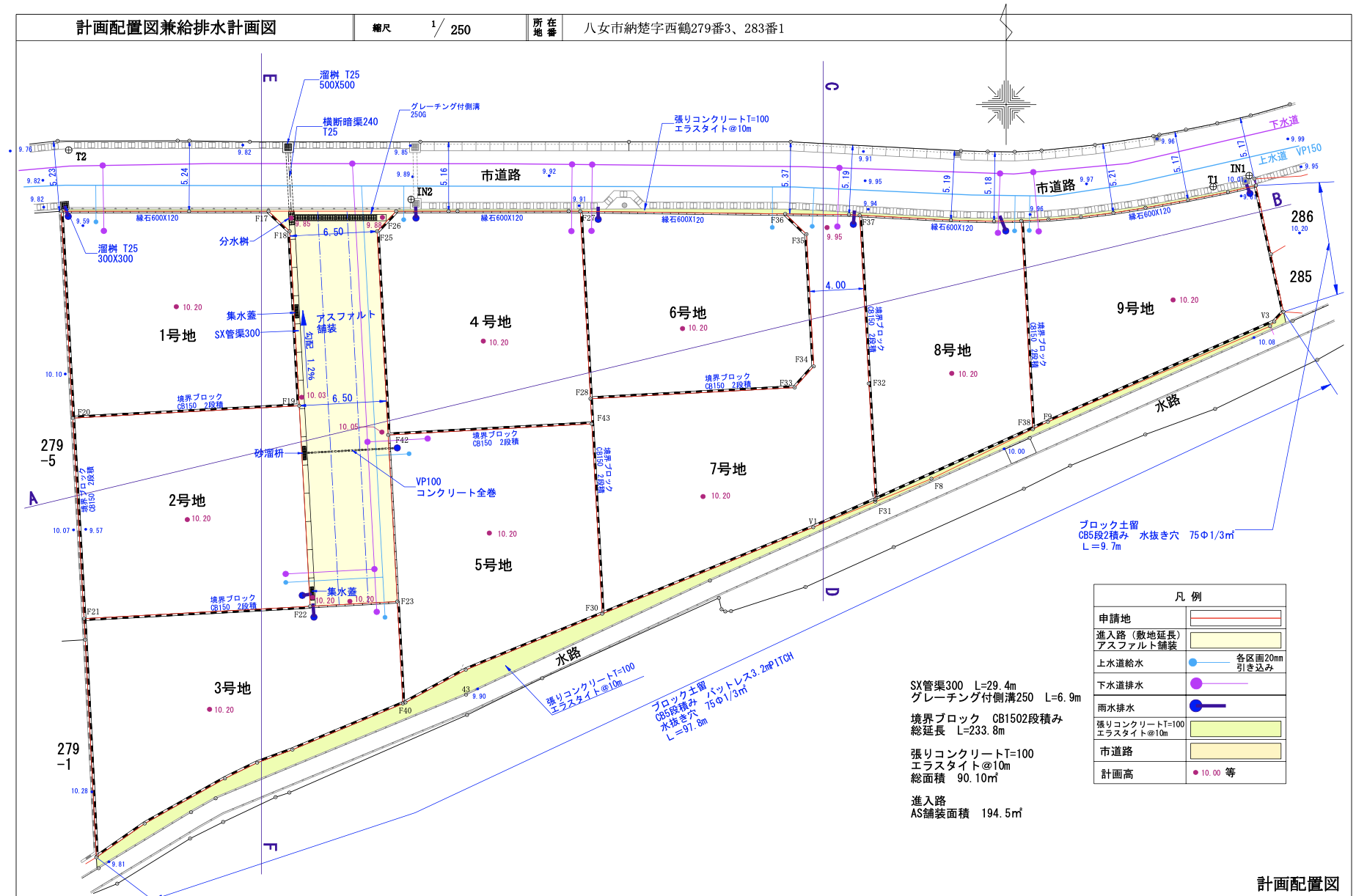Select the 市道路 legend color swatch
Image resolution: width=1367 pixels, height=896 pixels.
click(1235, 751)
